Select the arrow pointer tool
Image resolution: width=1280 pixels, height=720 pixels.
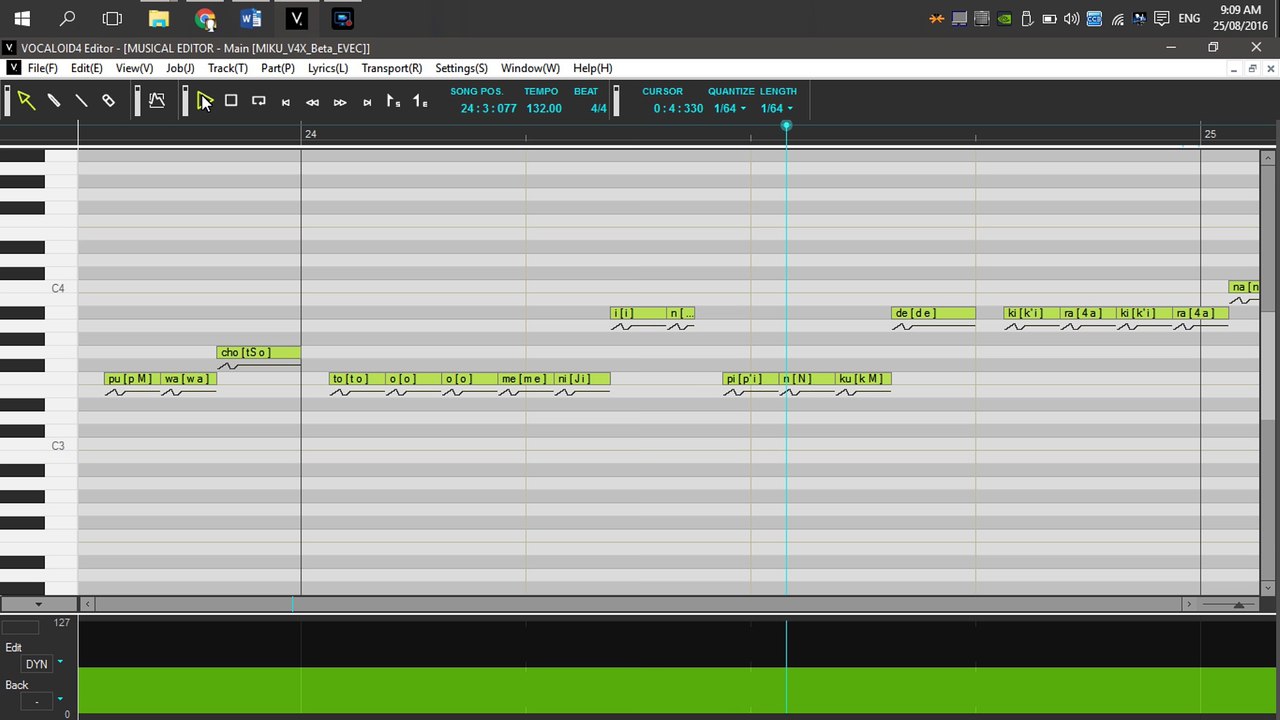26,101
